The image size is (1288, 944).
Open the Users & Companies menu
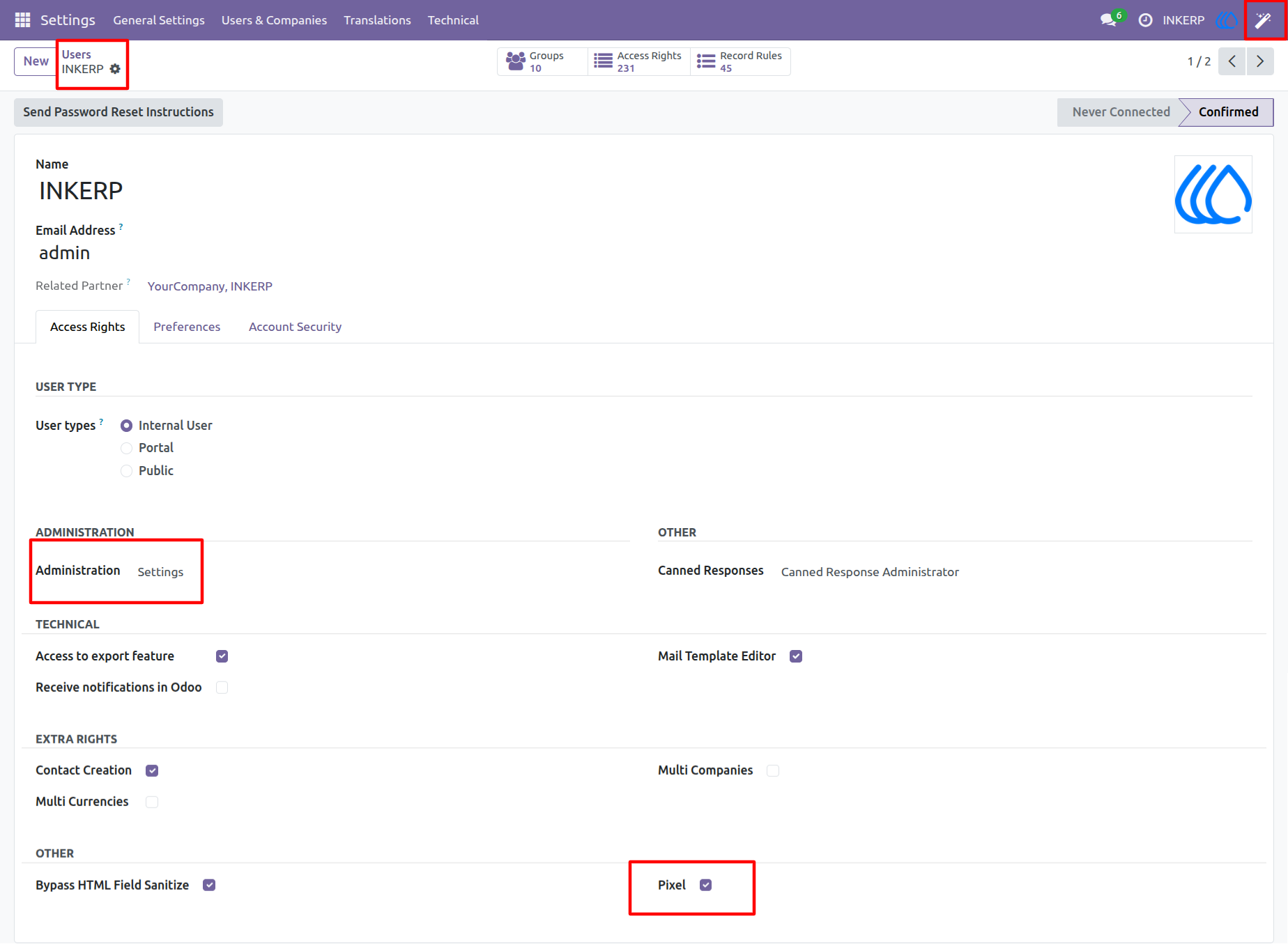point(274,20)
